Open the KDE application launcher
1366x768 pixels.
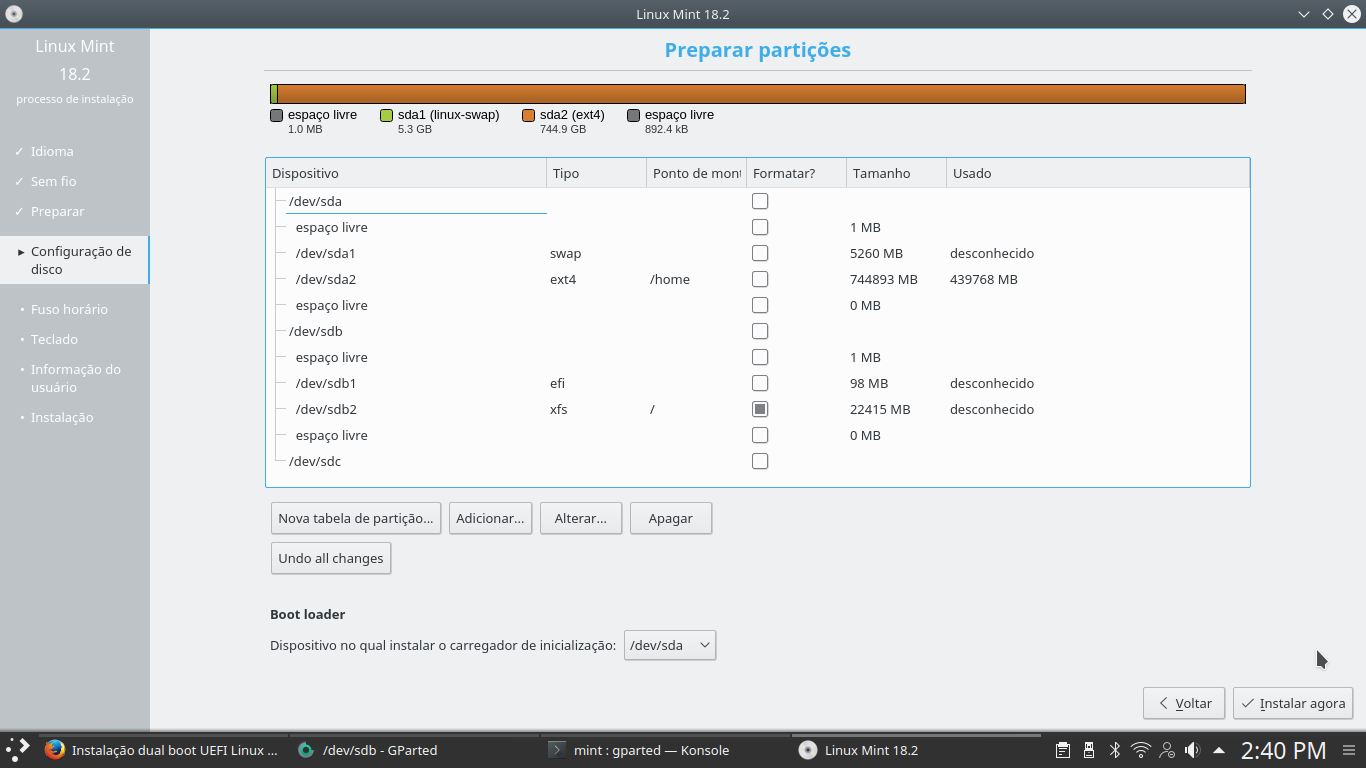pyautogui.click(x=18, y=750)
